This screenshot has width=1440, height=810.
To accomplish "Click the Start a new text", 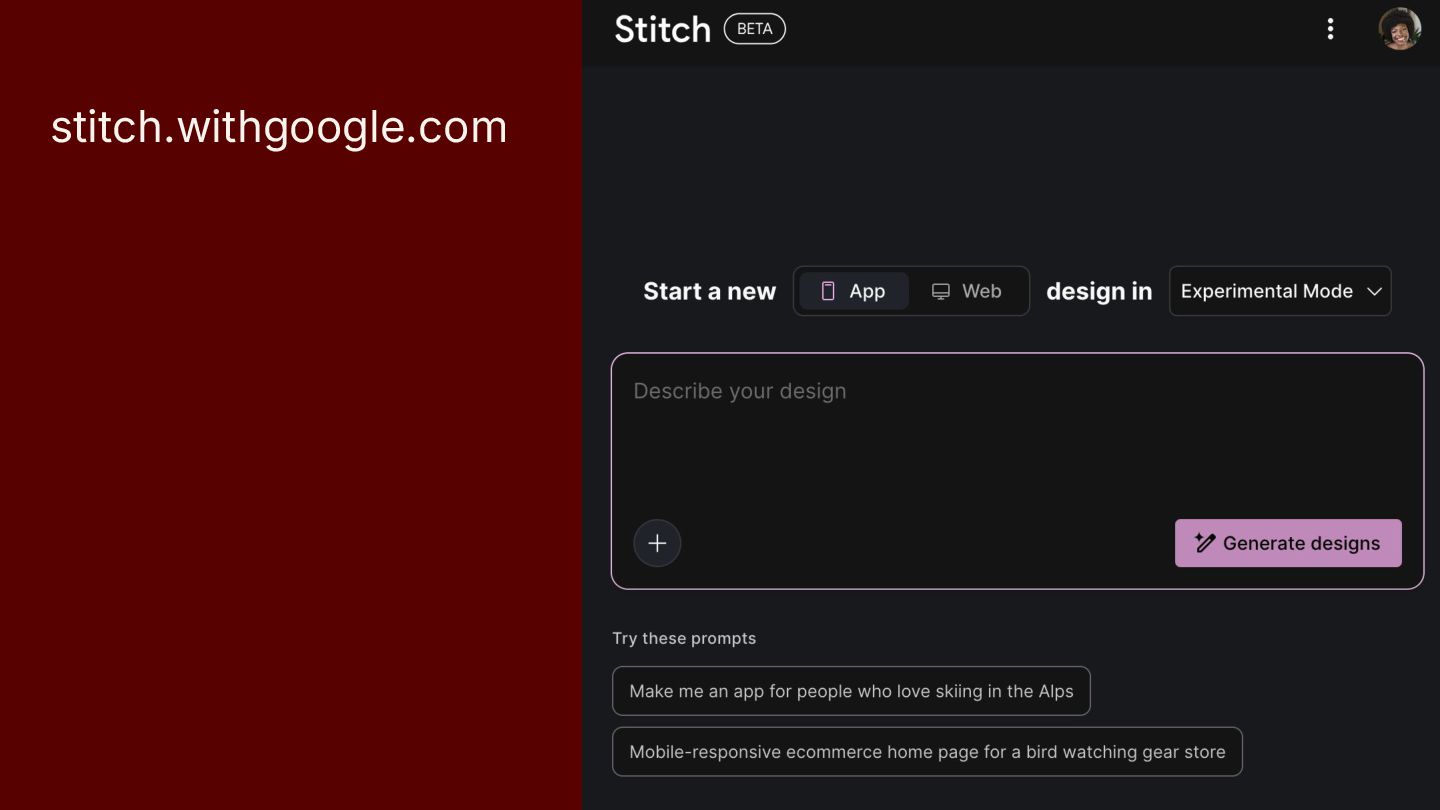I will pyautogui.click(x=710, y=291).
